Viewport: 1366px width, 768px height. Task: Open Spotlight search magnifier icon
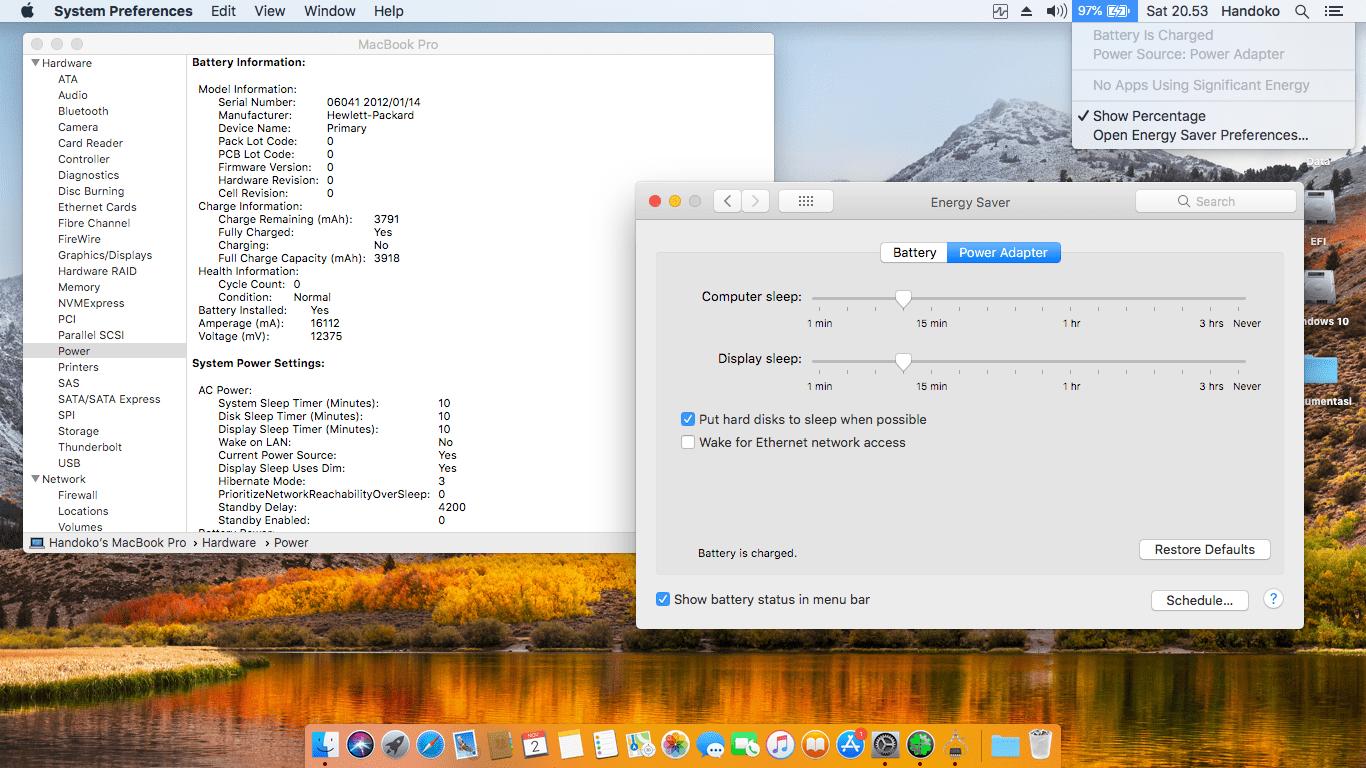click(1301, 11)
